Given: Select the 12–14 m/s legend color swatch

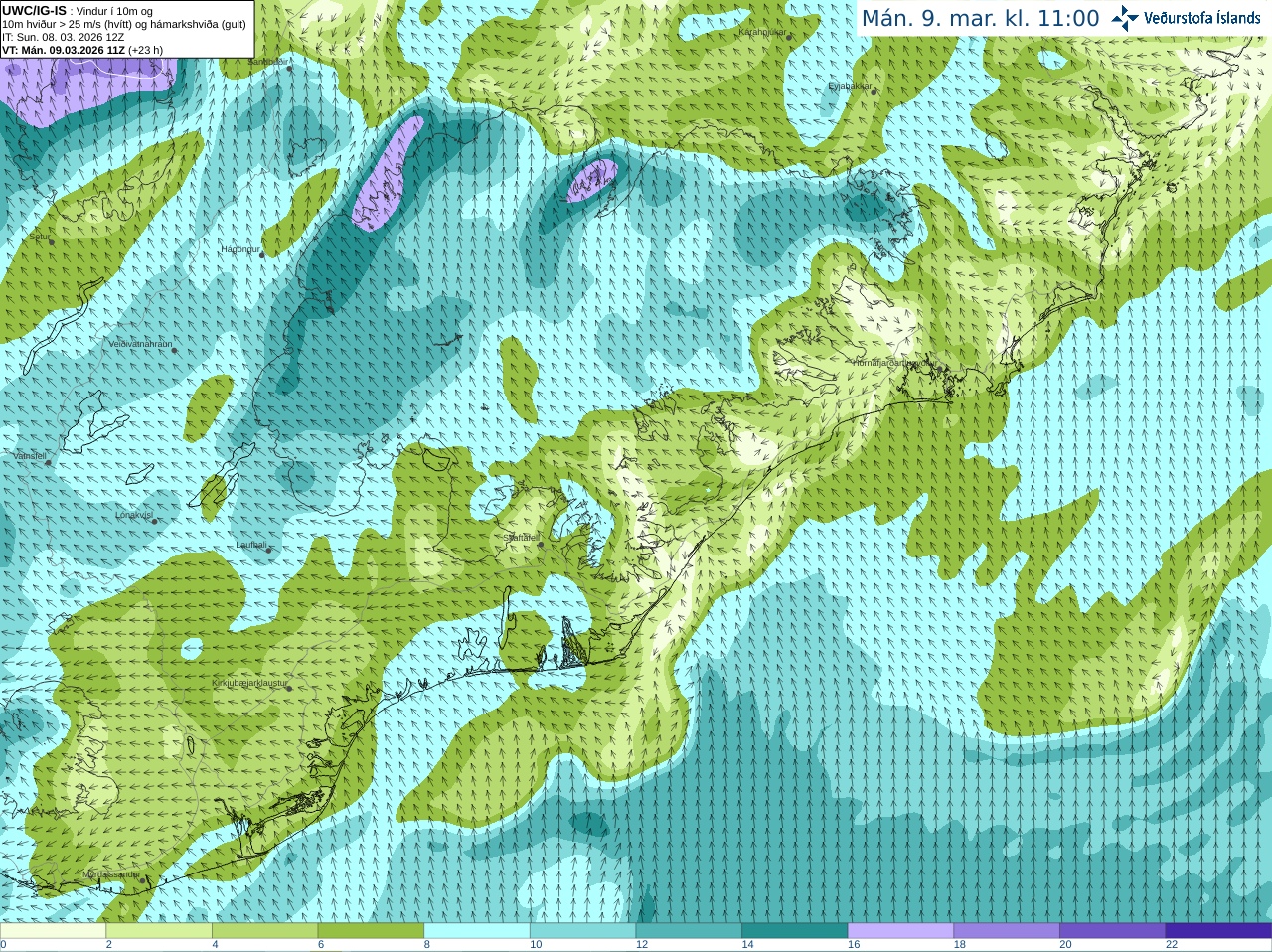Looking at the screenshot, I should (x=689, y=931).
